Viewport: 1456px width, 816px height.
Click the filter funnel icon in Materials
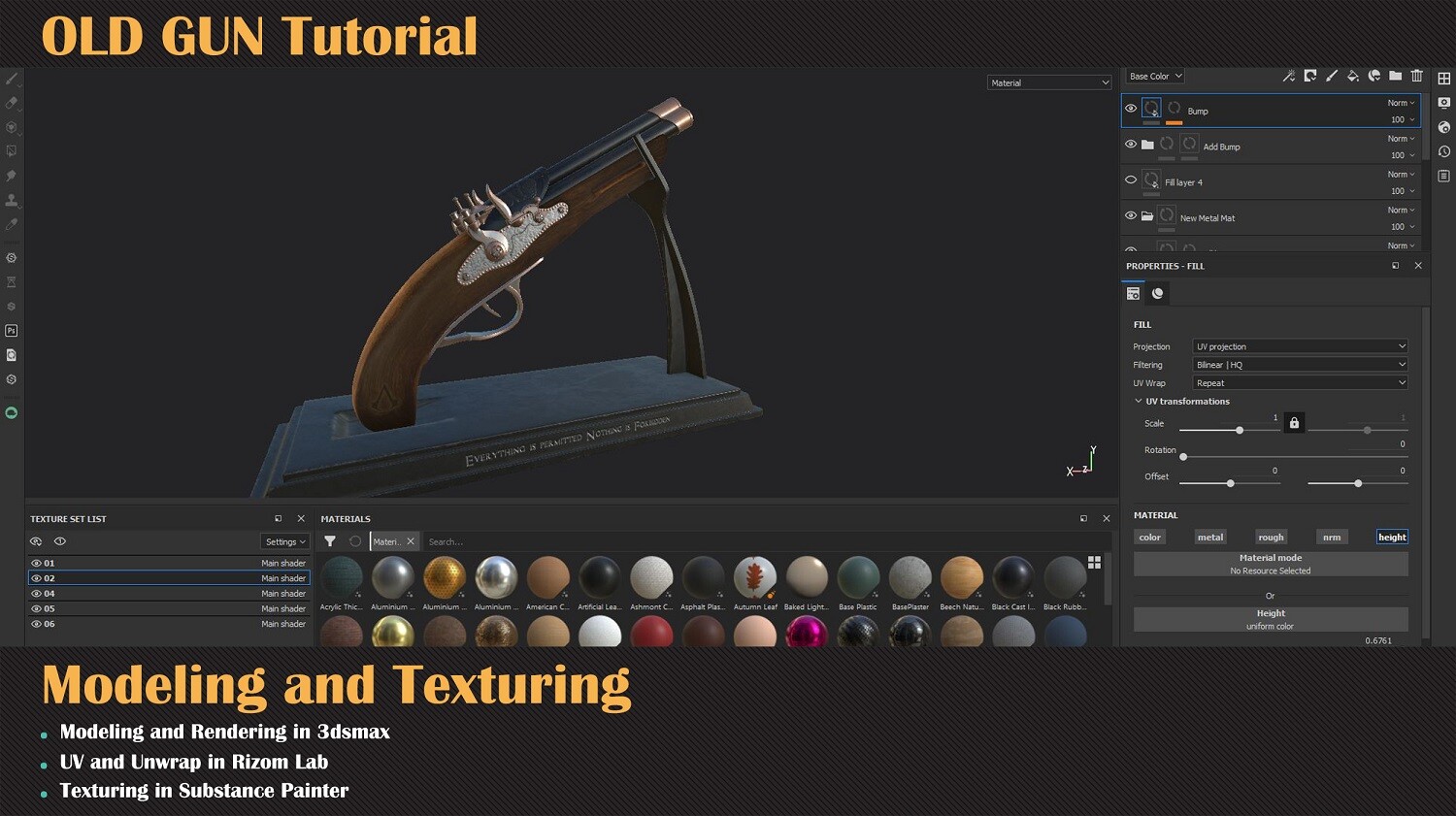pyautogui.click(x=330, y=541)
